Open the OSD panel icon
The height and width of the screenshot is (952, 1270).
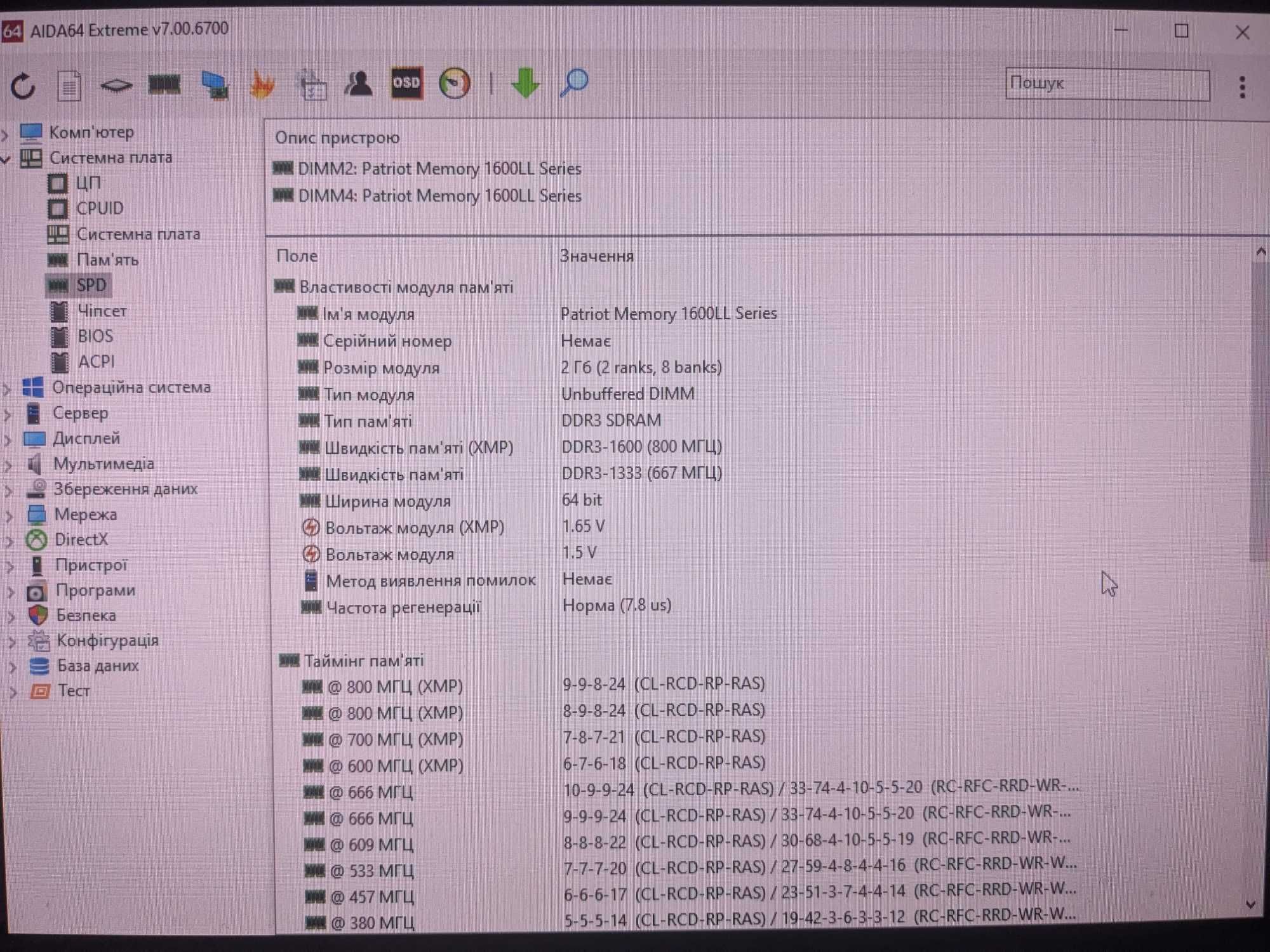click(x=406, y=83)
